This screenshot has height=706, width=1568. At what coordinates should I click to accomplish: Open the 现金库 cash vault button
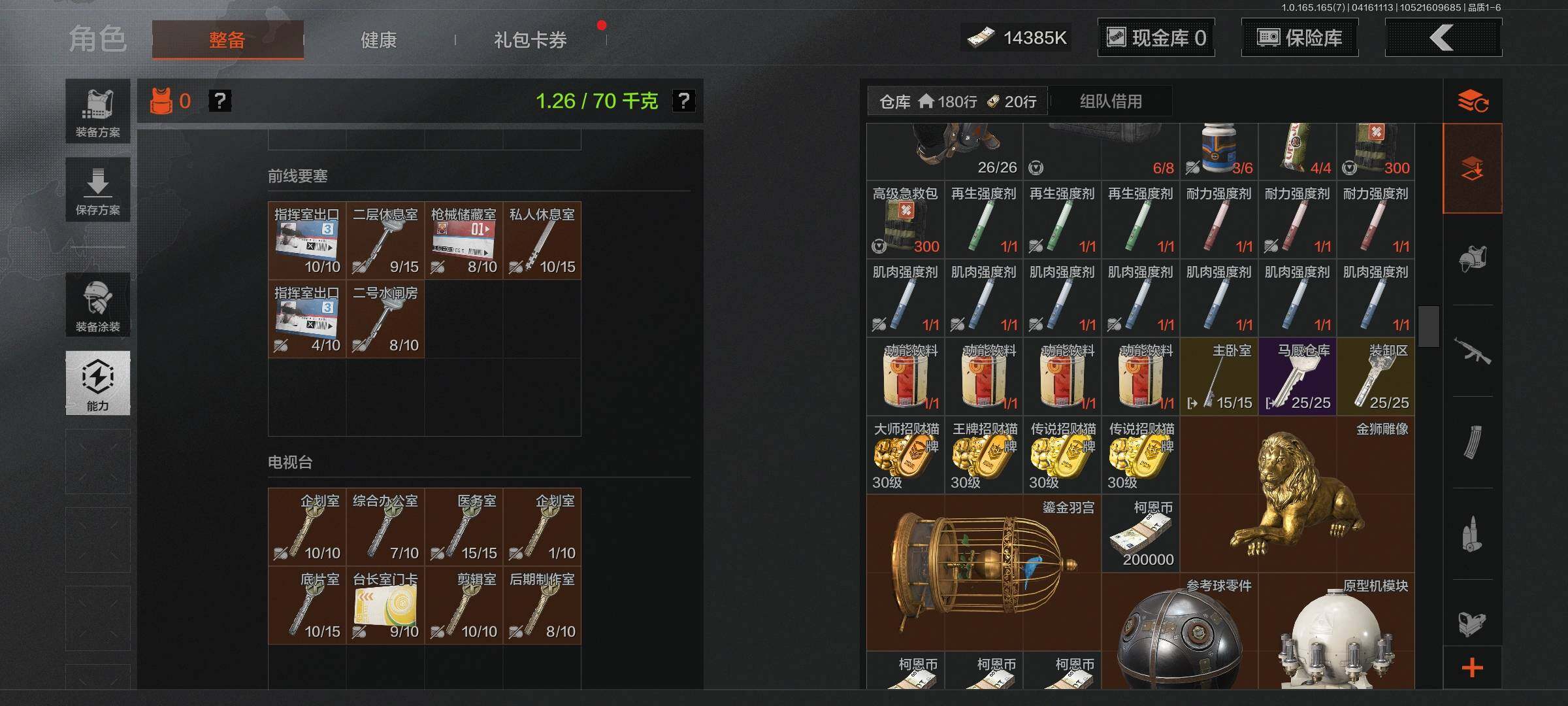coord(1156,38)
